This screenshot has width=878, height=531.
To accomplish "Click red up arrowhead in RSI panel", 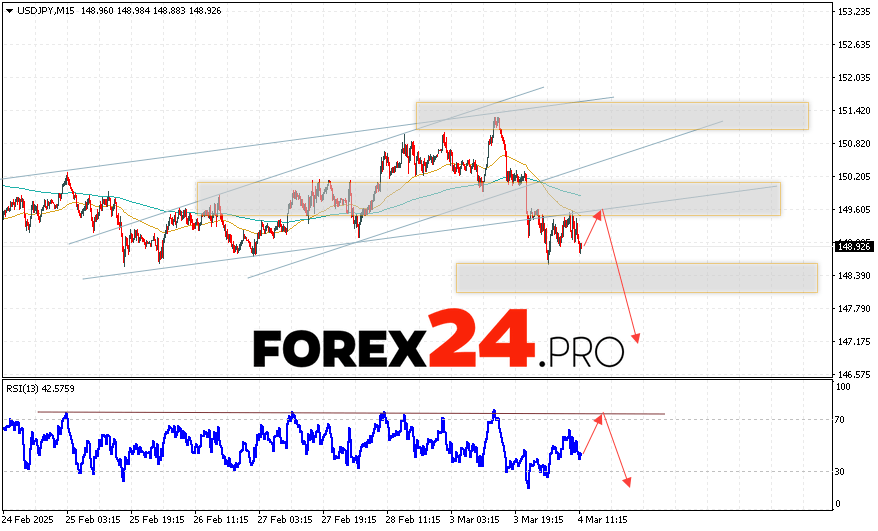I will click(601, 416).
